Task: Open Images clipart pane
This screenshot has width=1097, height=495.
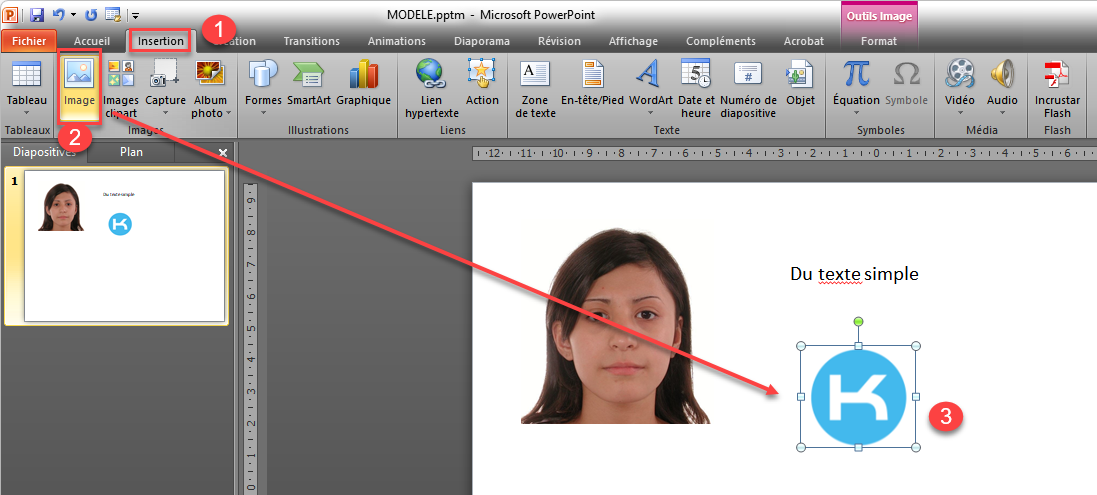Action: coord(121,89)
